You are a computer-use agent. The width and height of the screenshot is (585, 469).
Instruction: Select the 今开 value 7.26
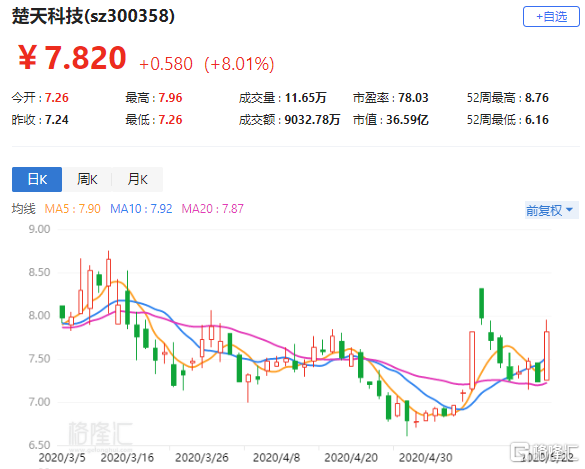pos(57,98)
